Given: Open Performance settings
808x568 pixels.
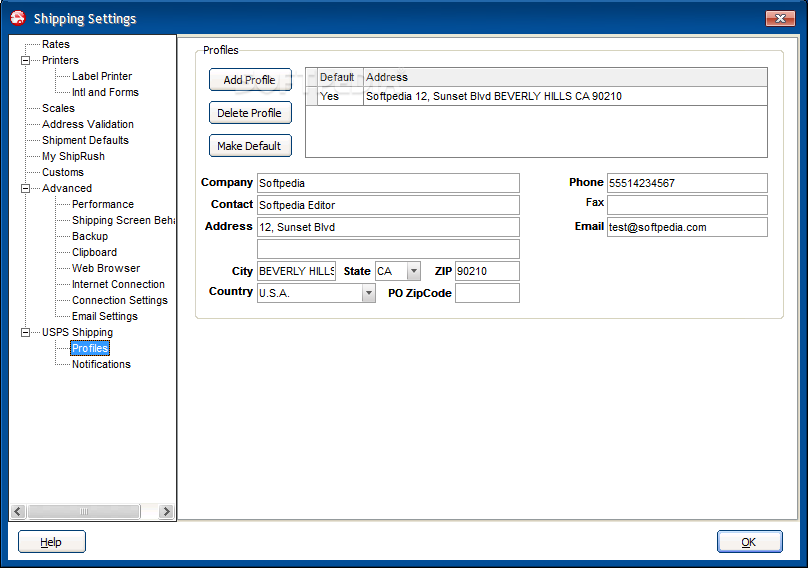Looking at the screenshot, I should [103, 204].
